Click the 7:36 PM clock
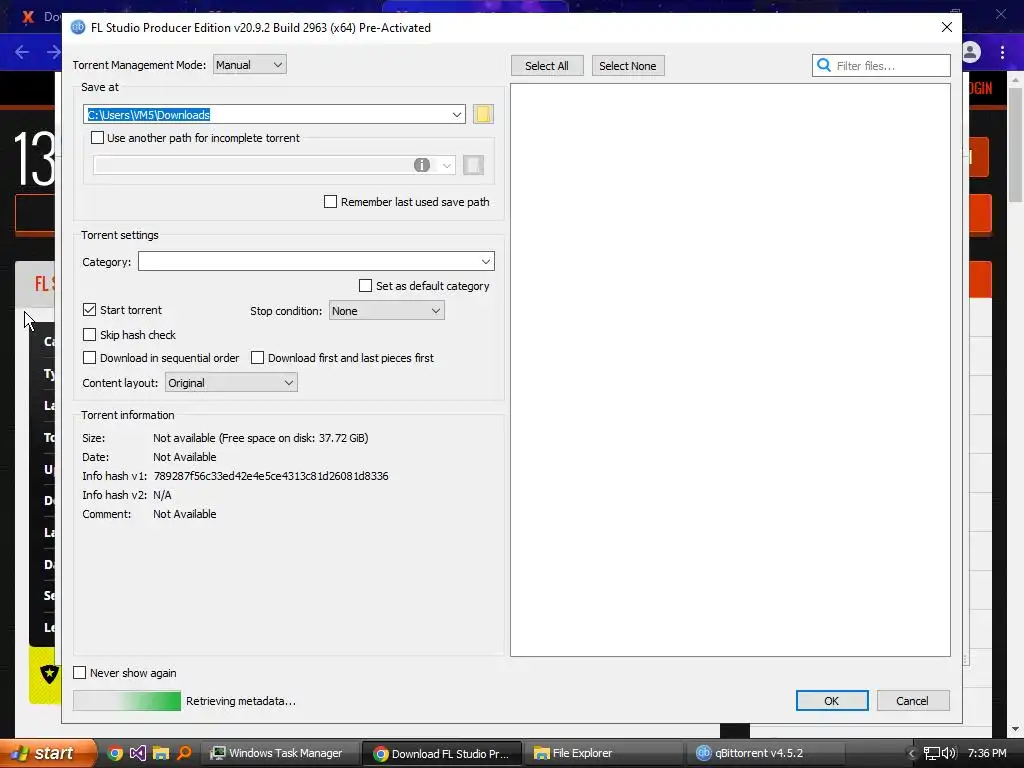The image size is (1024, 768). point(987,754)
